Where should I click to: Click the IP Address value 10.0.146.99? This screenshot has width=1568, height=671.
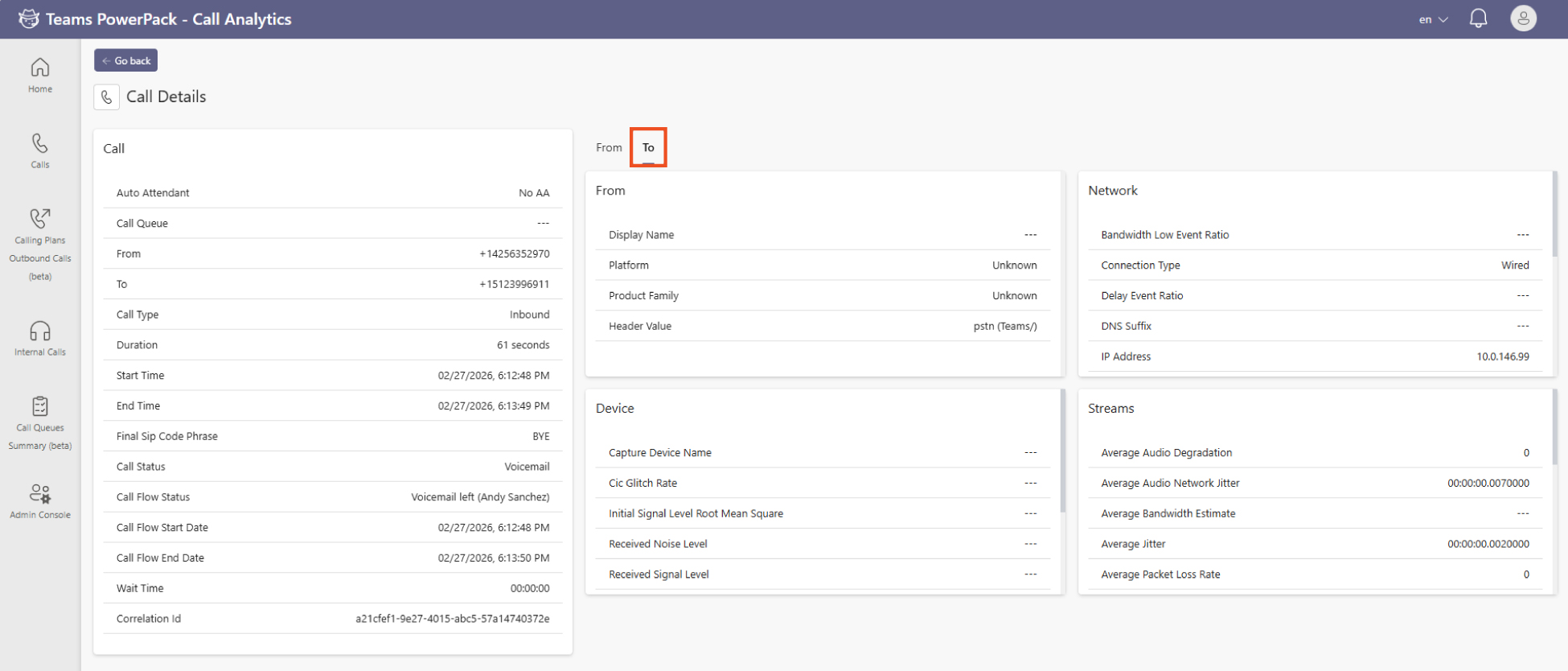coord(1502,356)
